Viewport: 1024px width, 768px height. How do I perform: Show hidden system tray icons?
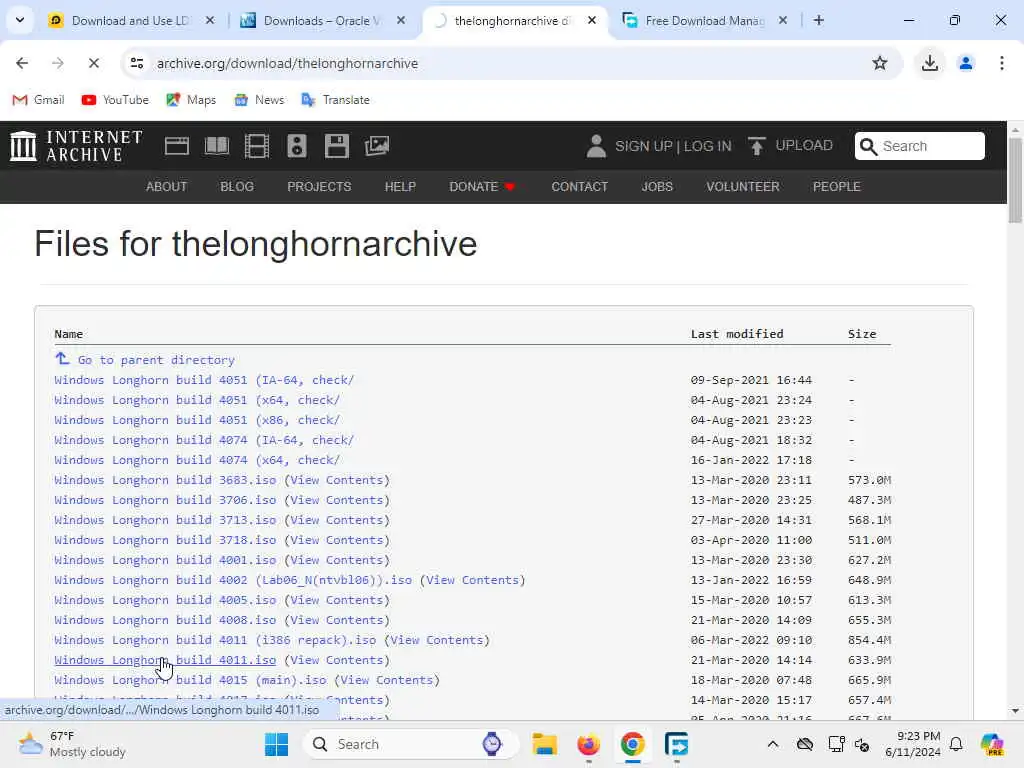tap(773, 744)
